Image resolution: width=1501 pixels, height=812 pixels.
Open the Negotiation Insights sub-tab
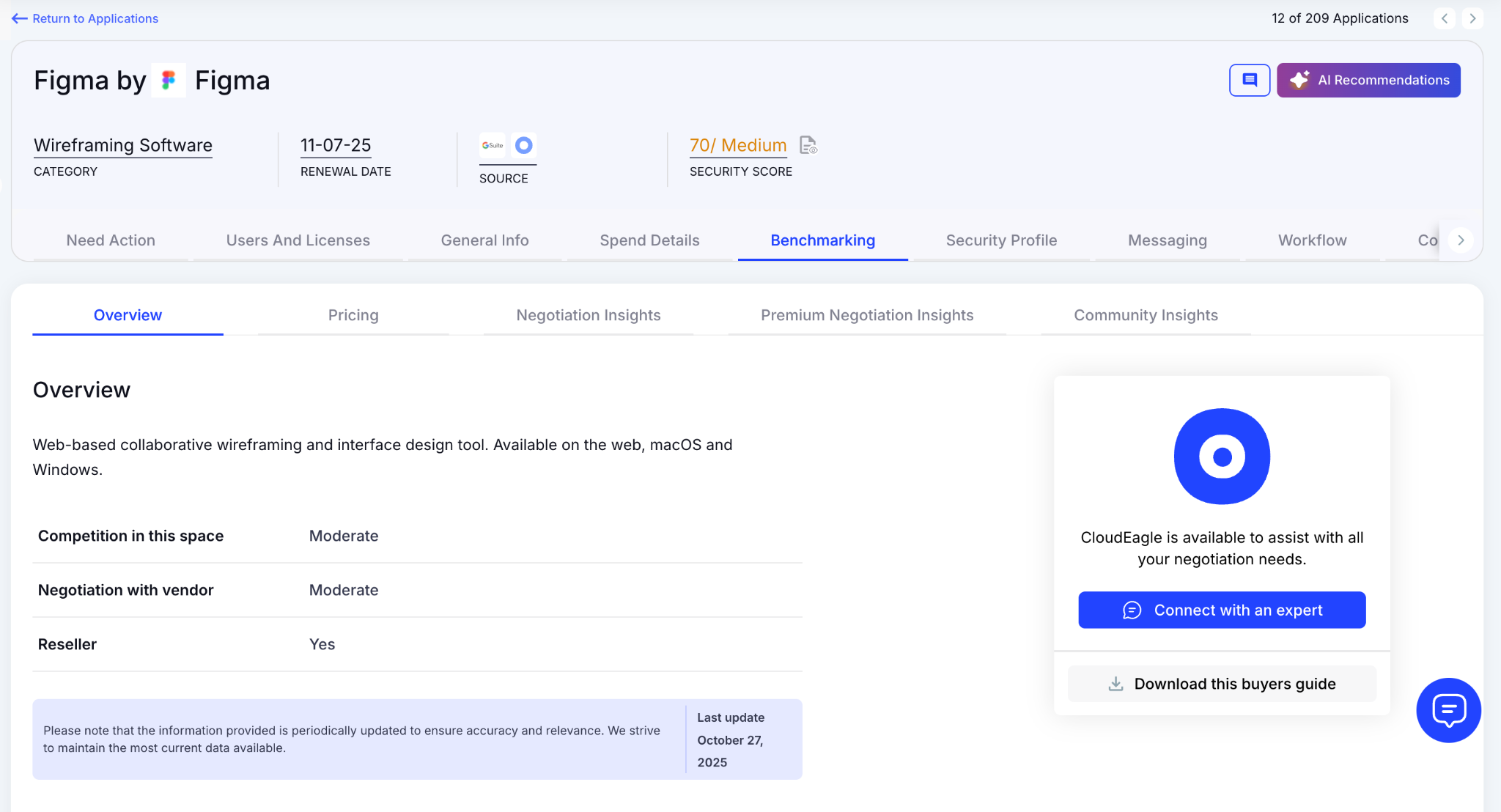588,315
